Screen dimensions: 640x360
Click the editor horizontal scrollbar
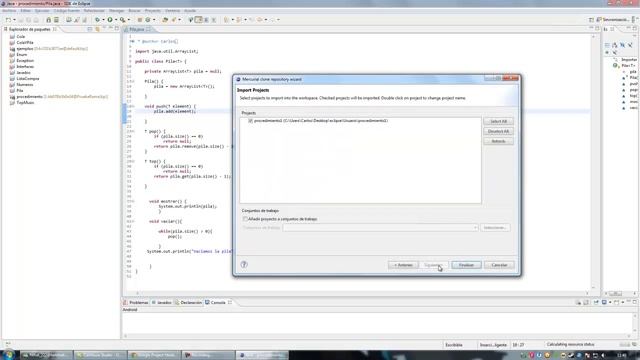pos(362,293)
